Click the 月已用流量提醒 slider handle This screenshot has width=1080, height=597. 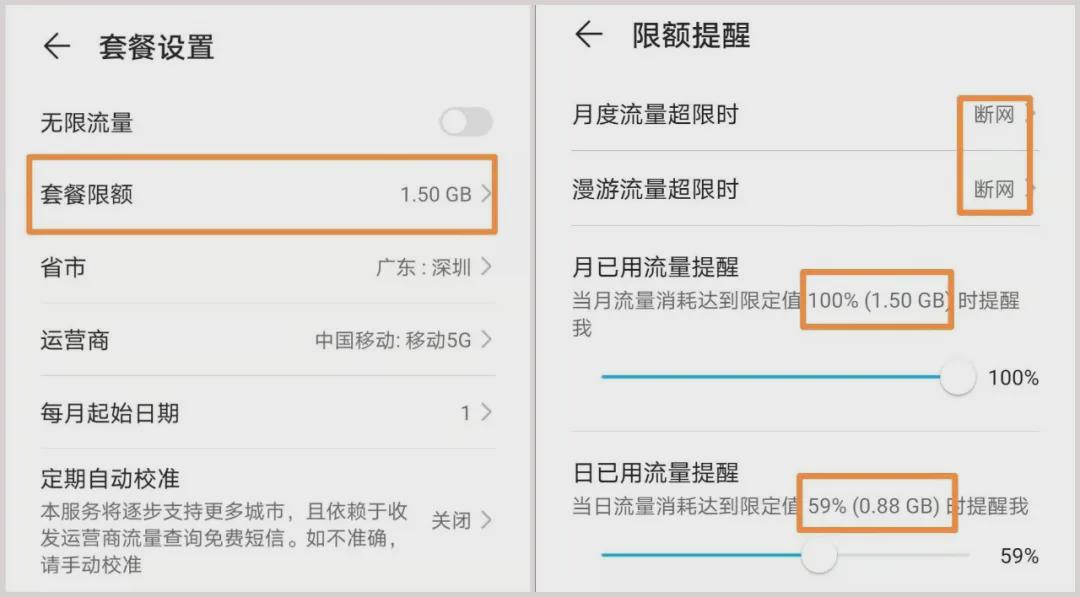tap(957, 377)
